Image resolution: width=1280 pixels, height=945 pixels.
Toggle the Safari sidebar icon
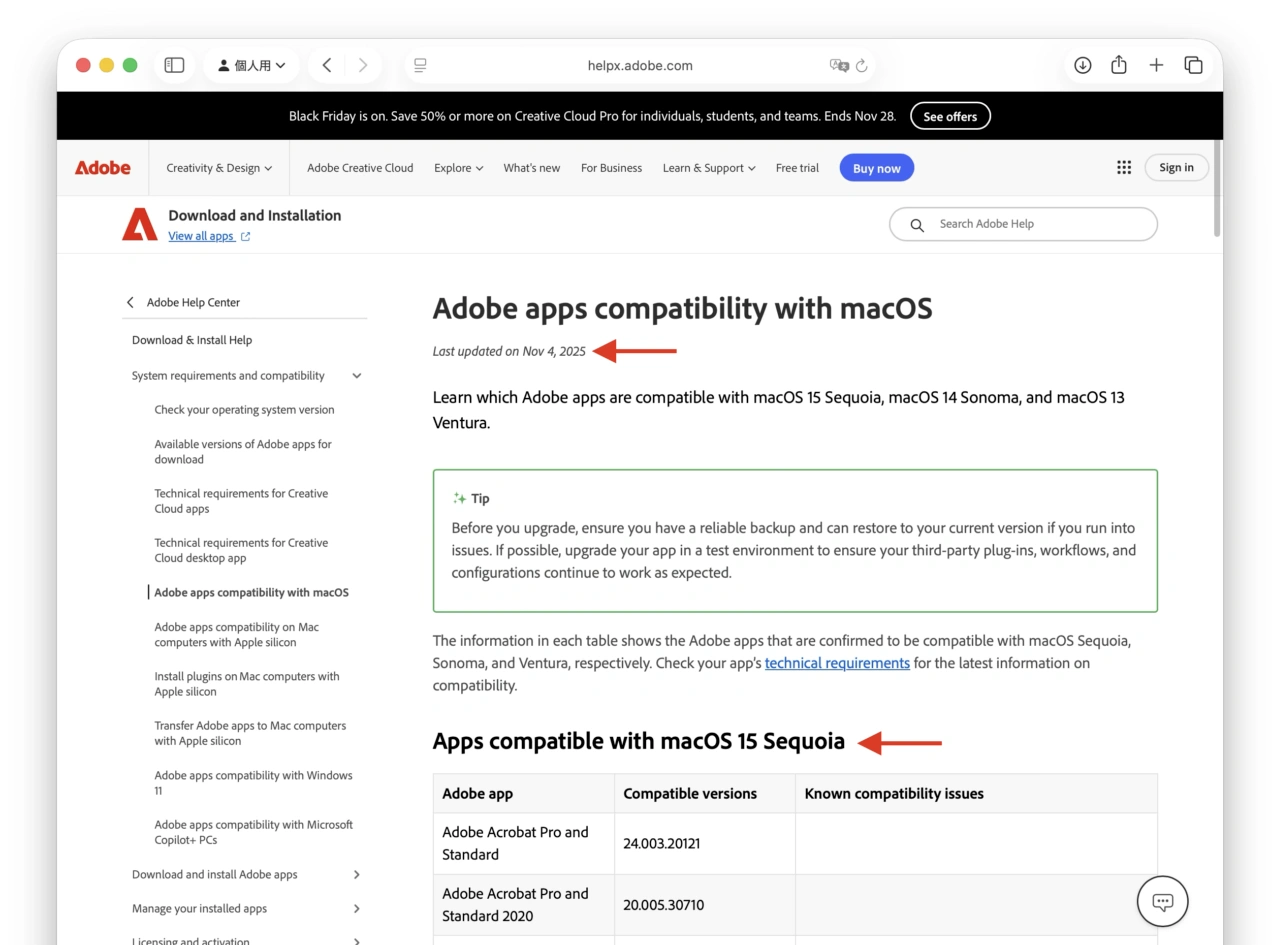[174, 64]
